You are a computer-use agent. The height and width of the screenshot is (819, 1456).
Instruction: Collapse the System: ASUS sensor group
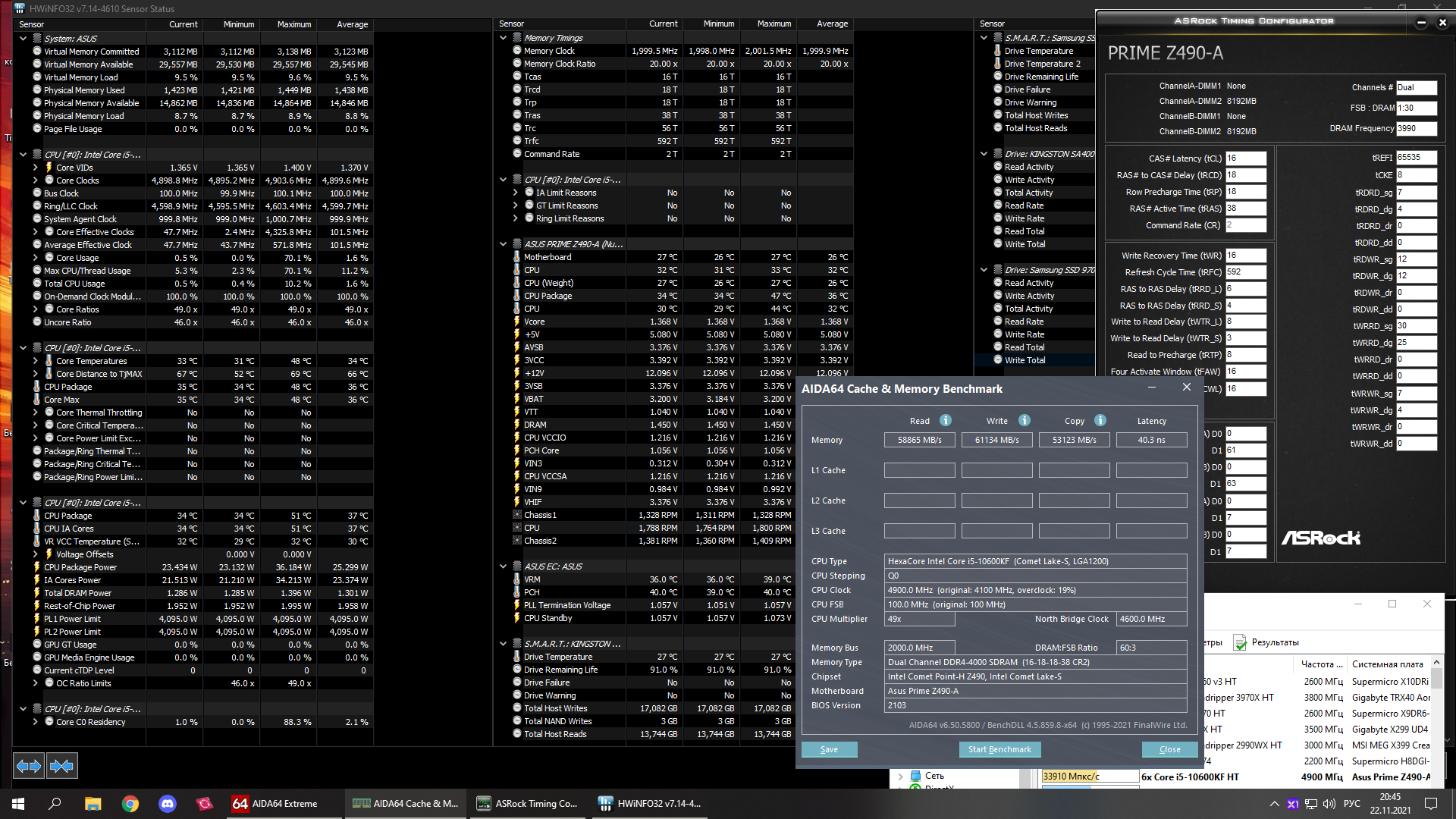(24, 39)
